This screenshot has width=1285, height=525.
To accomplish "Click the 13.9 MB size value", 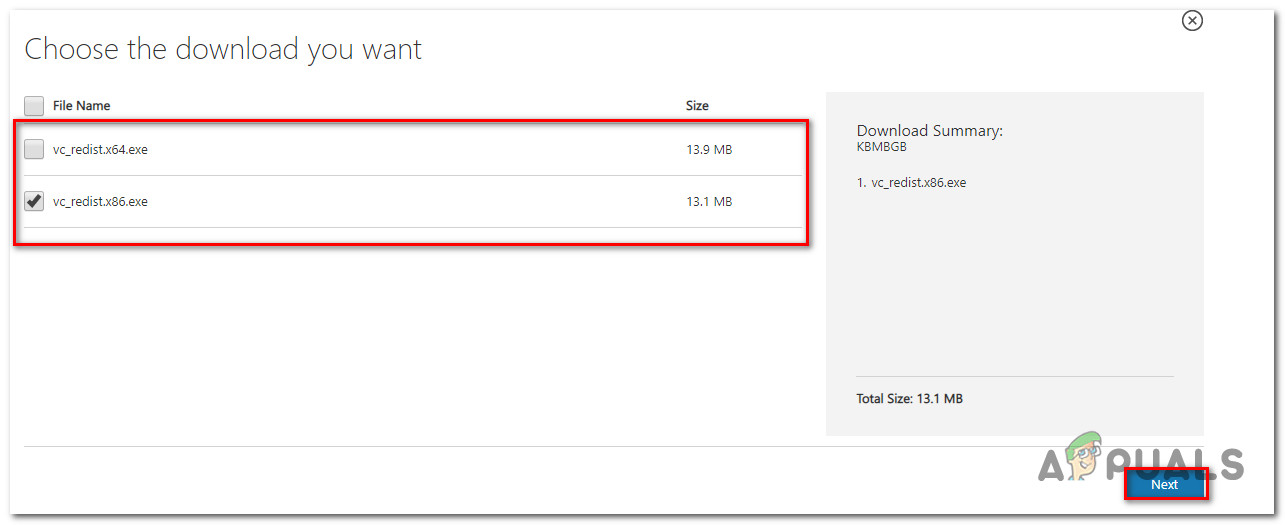I will (708, 150).
